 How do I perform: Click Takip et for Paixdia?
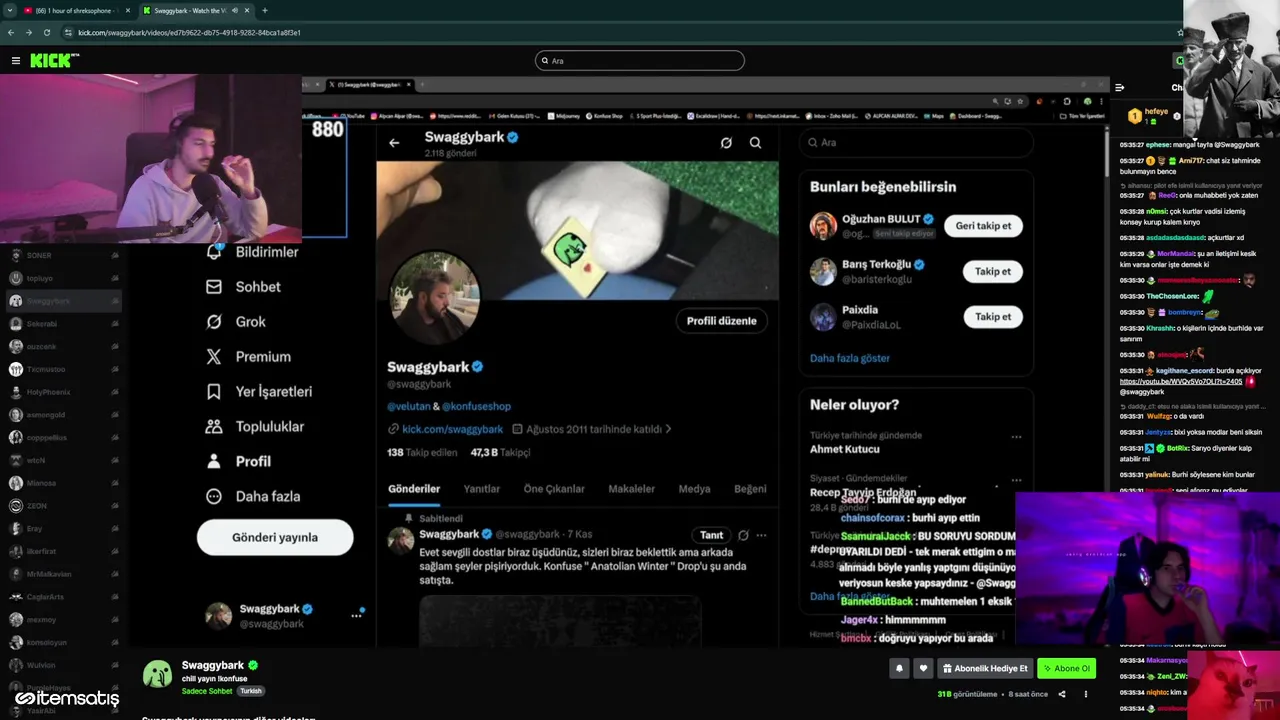pyautogui.click(x=993, y=316)
